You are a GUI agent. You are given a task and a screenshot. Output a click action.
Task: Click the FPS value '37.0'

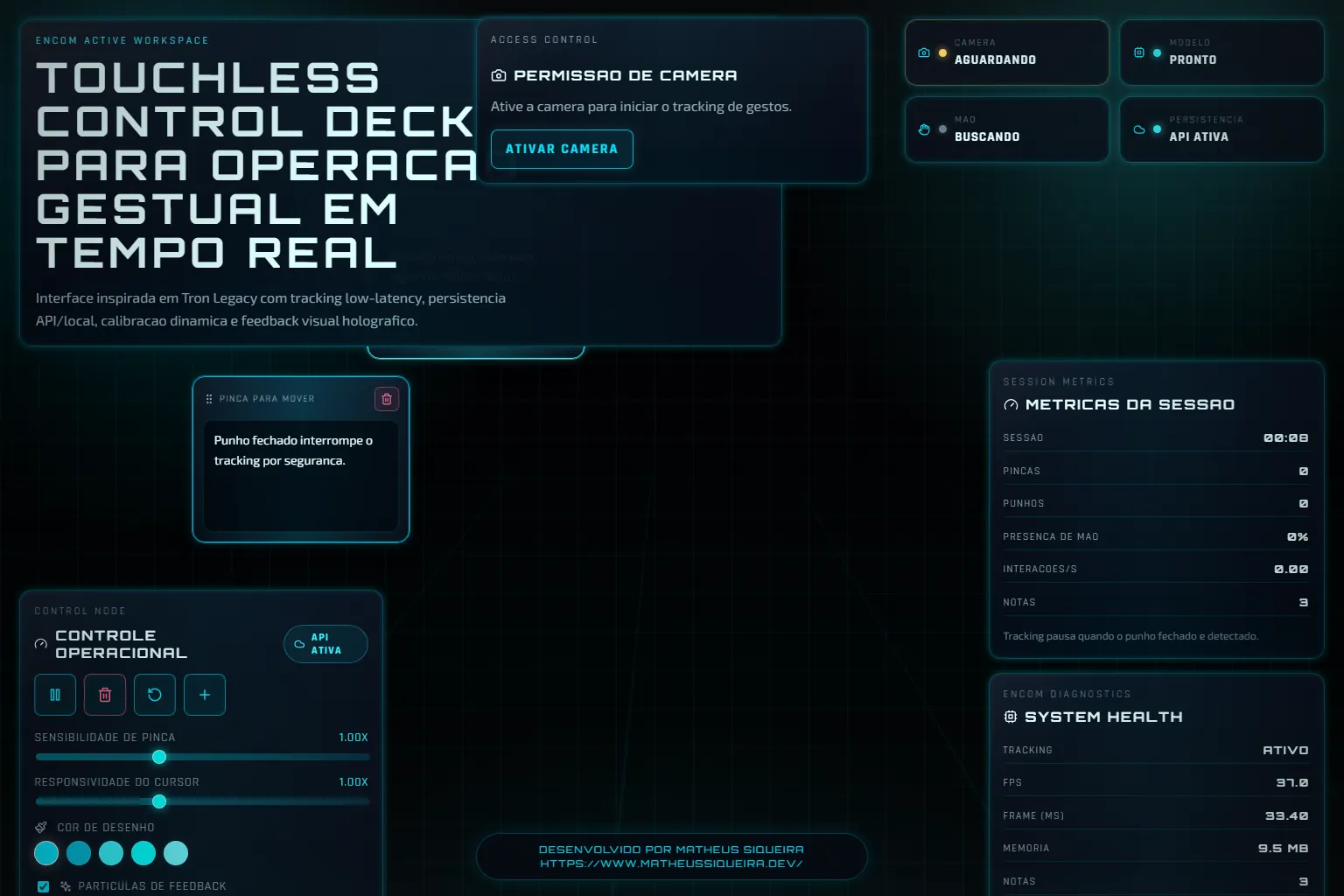coord(1292,783)
